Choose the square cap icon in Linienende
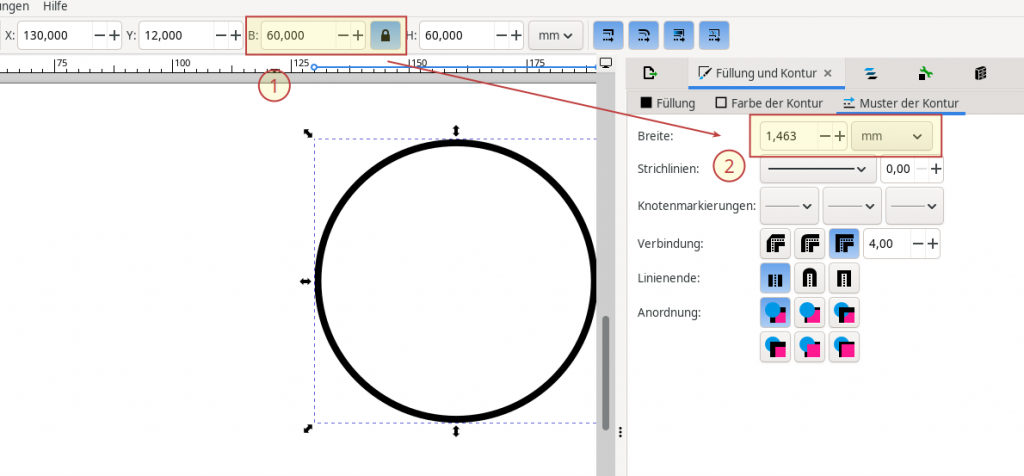Viewport: 1024px width, 476px height. [x=844, y=277]
